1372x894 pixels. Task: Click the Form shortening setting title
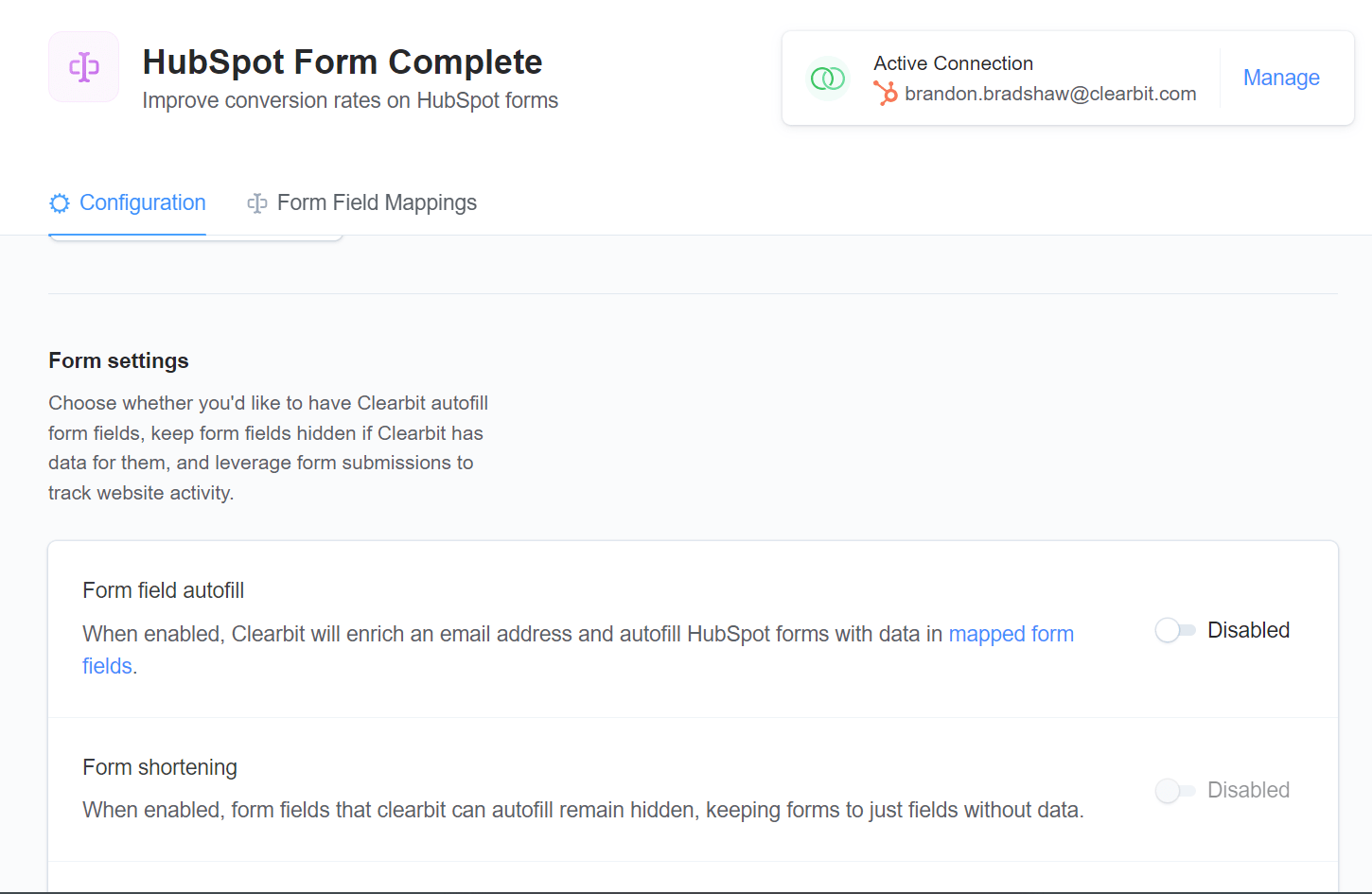tap(160, 767)
